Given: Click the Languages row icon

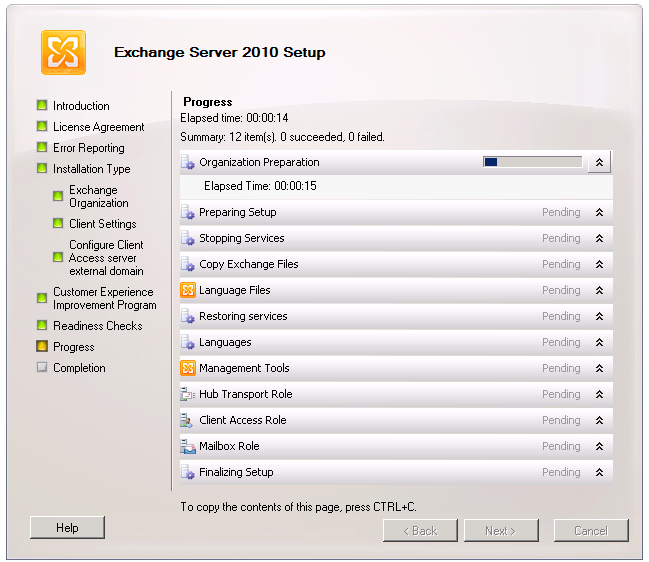Looking at the screenshot, I should 187,342.
